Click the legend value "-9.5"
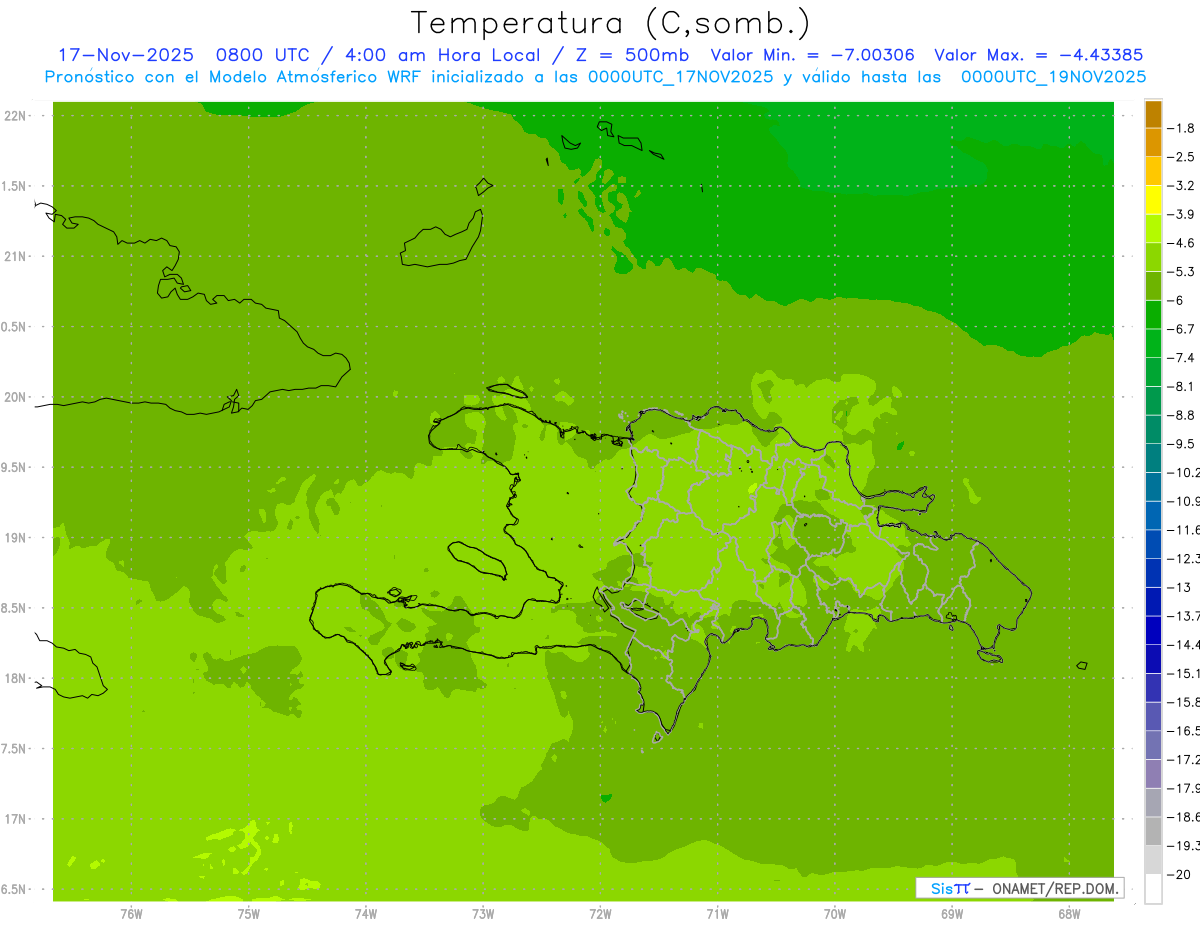This screenshot has width=1200, height=927. (1183, 443)
